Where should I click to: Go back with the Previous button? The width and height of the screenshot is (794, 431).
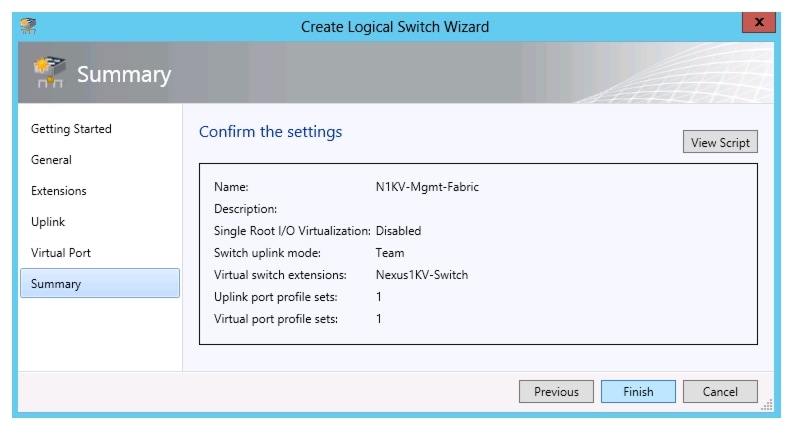(556, 392)
